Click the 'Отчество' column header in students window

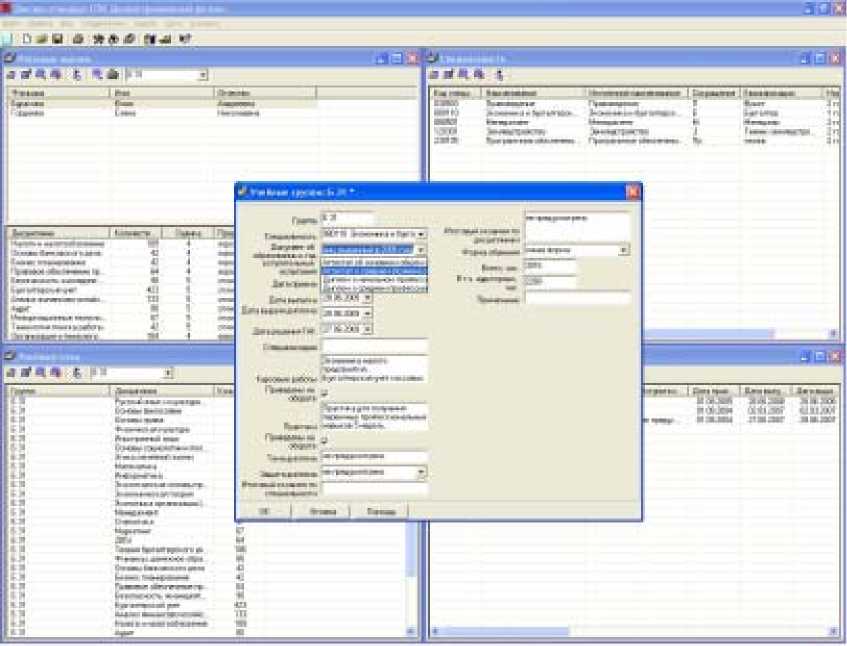pyautogui.click(x=265, y=93)
